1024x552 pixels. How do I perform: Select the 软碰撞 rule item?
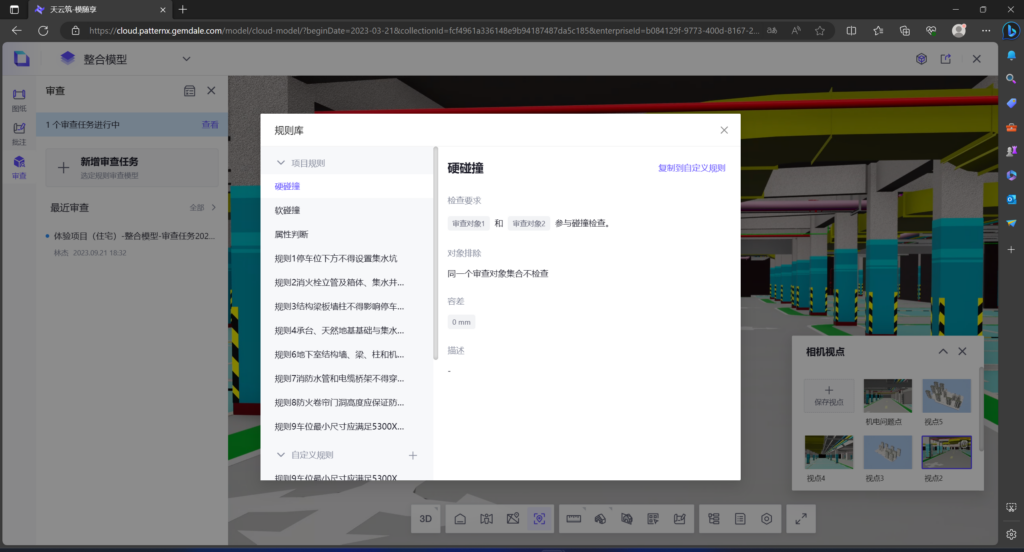[288, 210]
